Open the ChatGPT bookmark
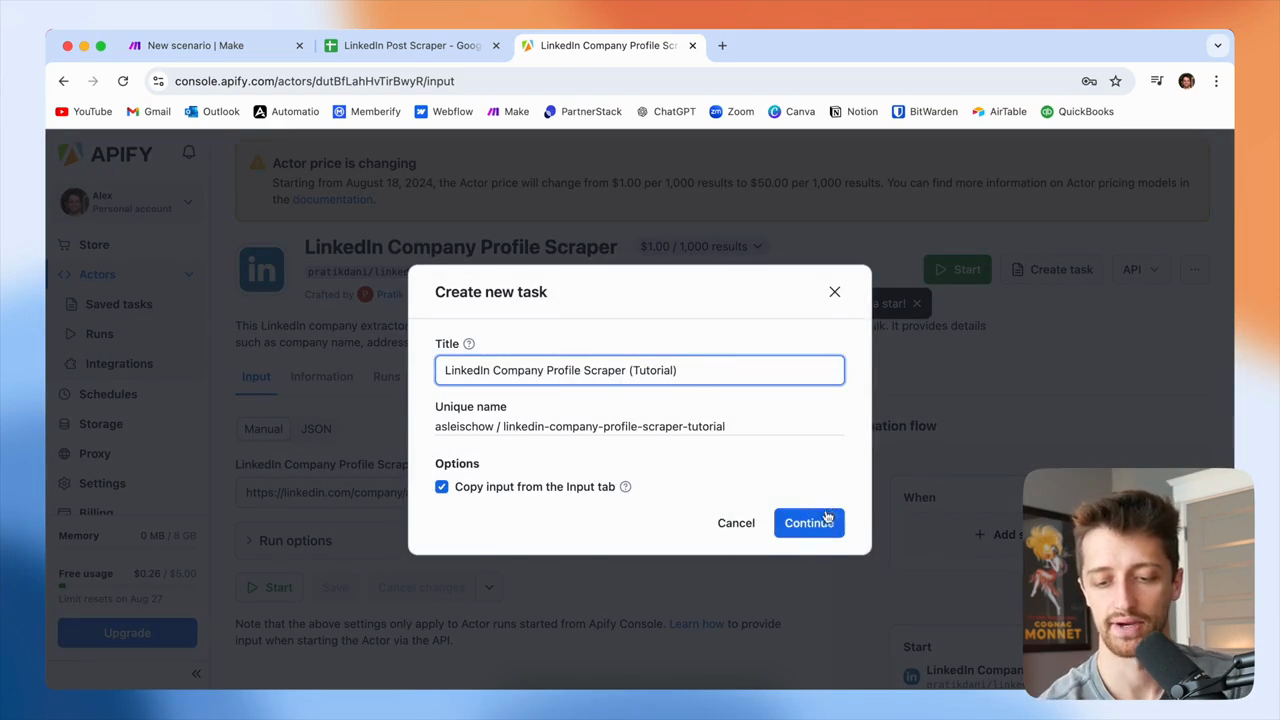The height and width of the screenshot is (720, 1280). (x=666, y=112)
